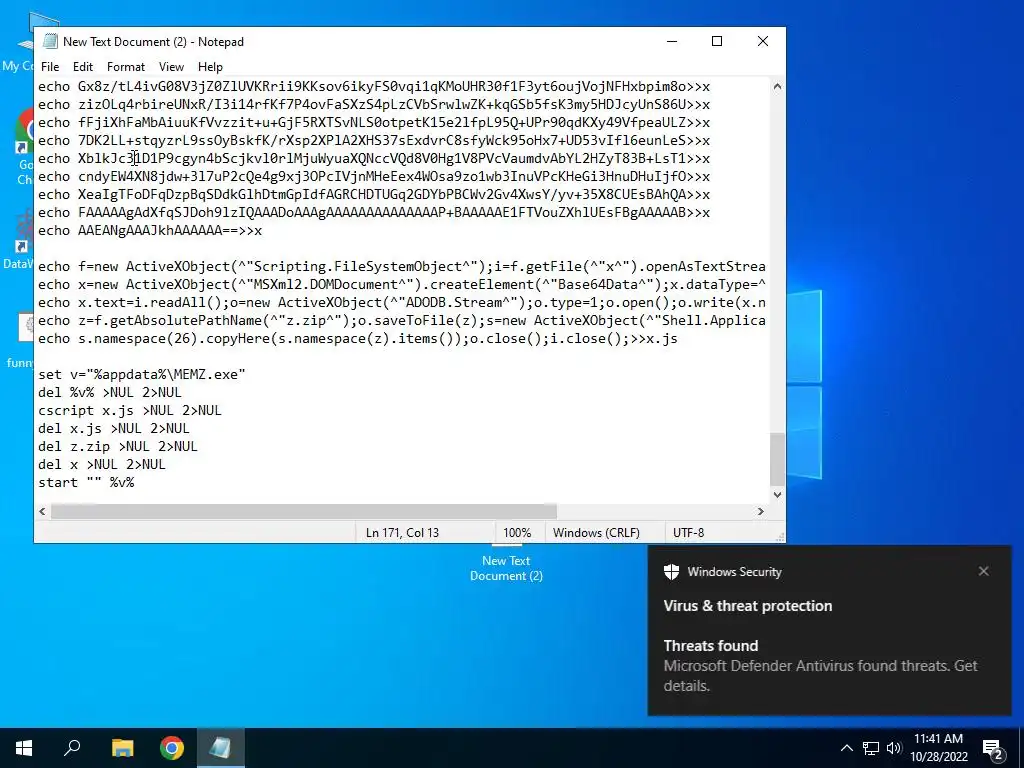Click the line 'del x >NUL 2>NUL'
The height and width of the screenshot is (768, 1024).
click(102, 464)
